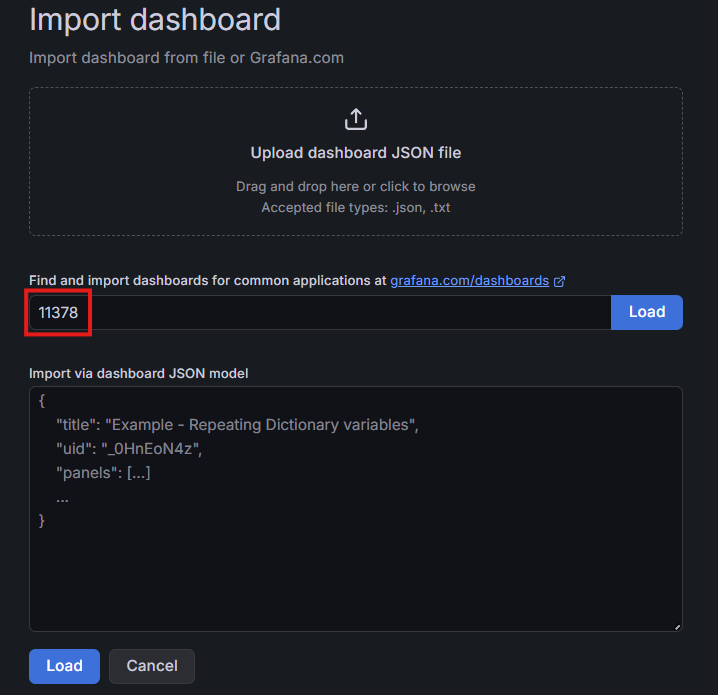Screen dimensions: 718x695
Task: Open the external link icon beside grafana.com/dashboards
Action: click(x=559, y=281)
